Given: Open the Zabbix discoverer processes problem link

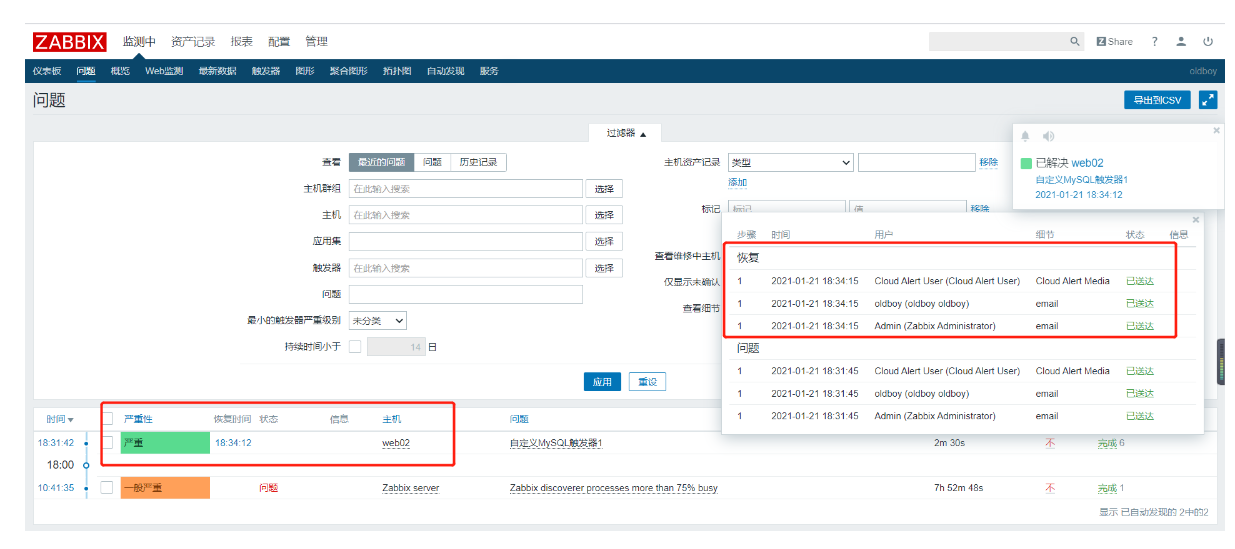Looking at the screenshot, I should click(613, 488).
